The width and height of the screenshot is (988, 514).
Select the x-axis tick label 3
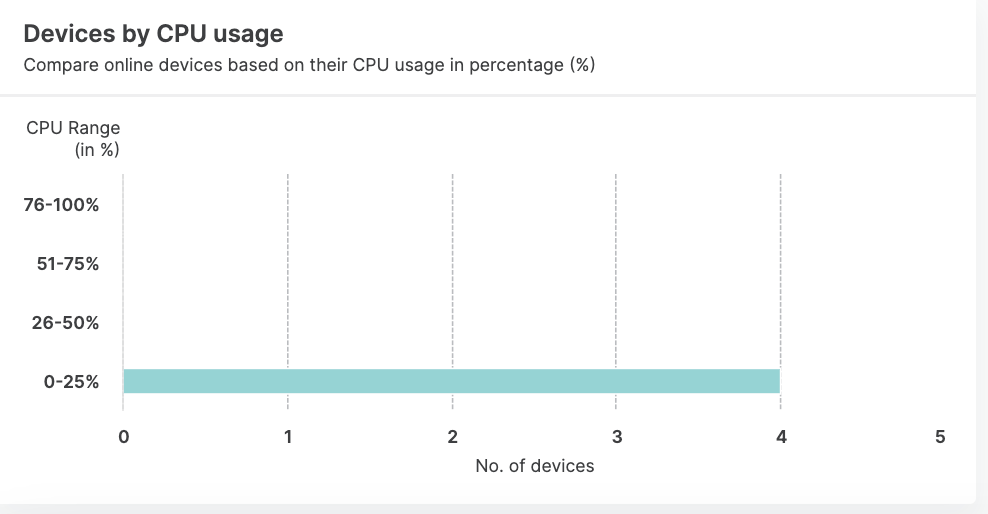point(617,437)
